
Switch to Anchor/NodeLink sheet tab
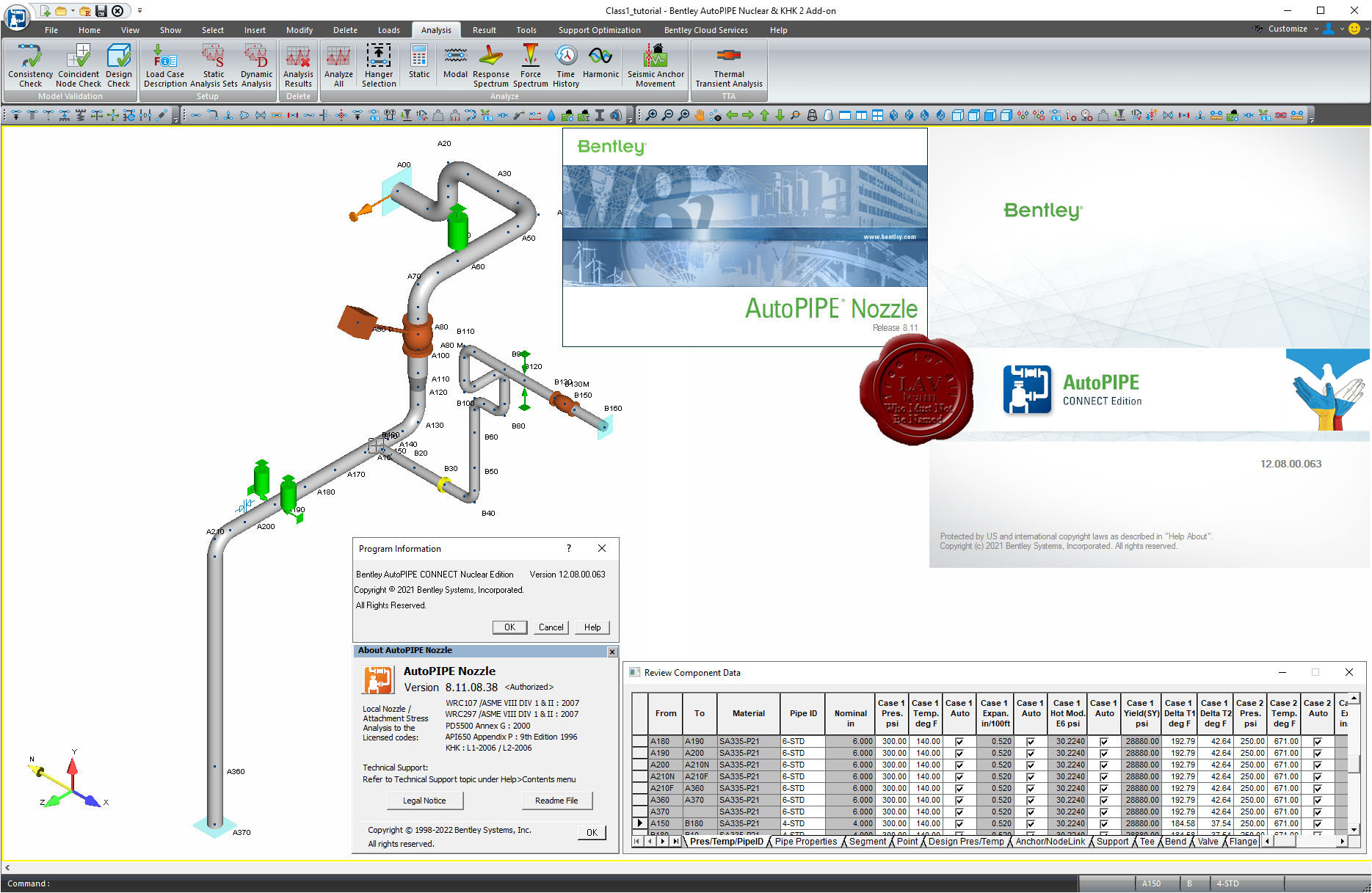tap(1050, 842)
